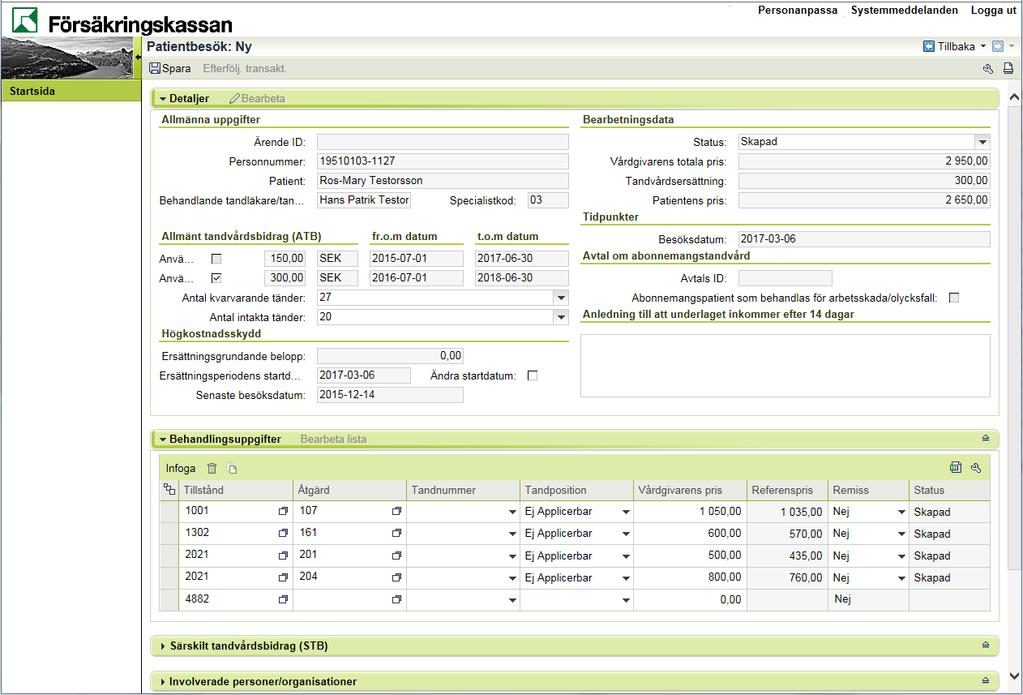Viewport: 1023px width, 695px height.
Task: Click the Försäkringskassan logo
Action: pos(121,22)
